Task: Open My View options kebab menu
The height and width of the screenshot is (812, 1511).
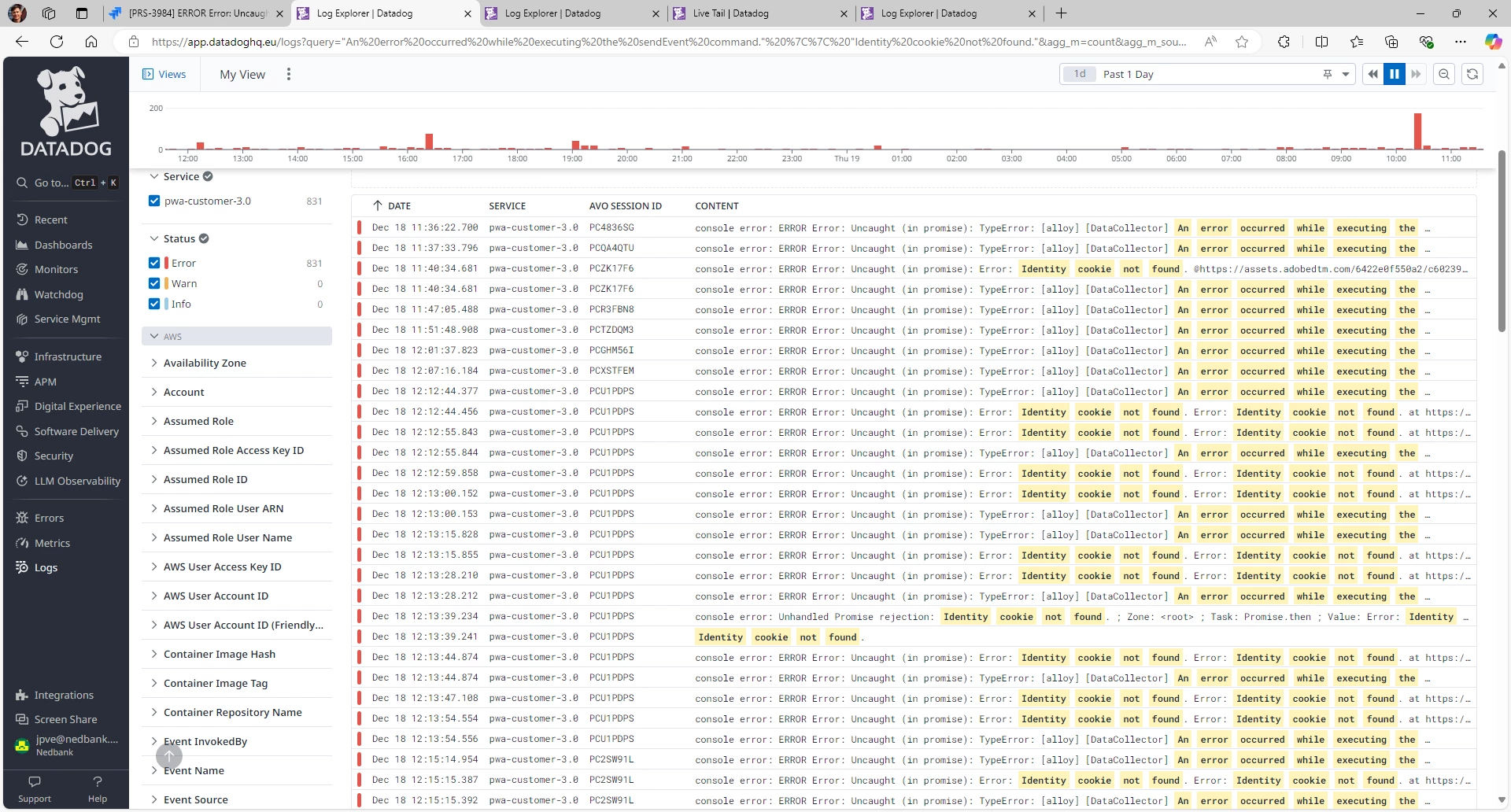Action: point(289,74)
